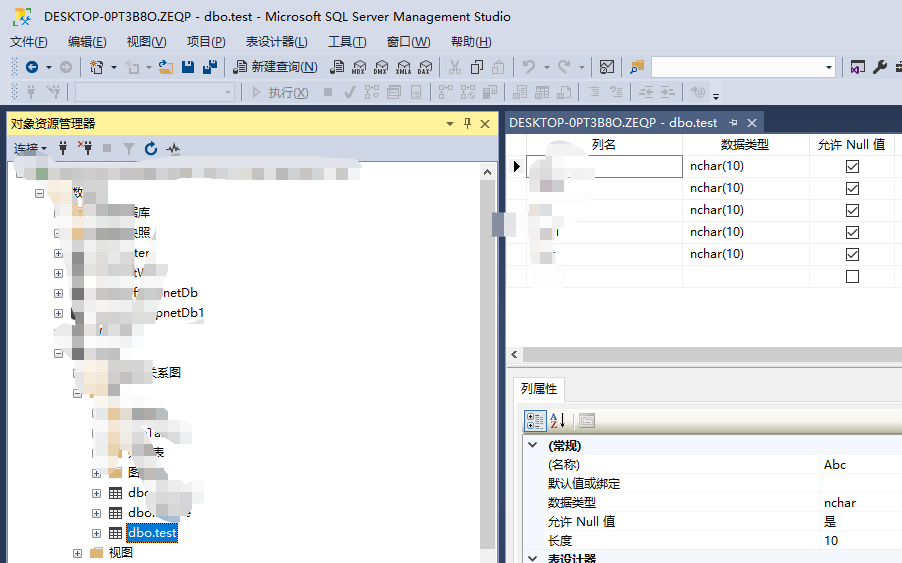The width and height of the screenshot is (902, 563).
Task: Select the first row selector arrow
Action: [x=516, y=166]
